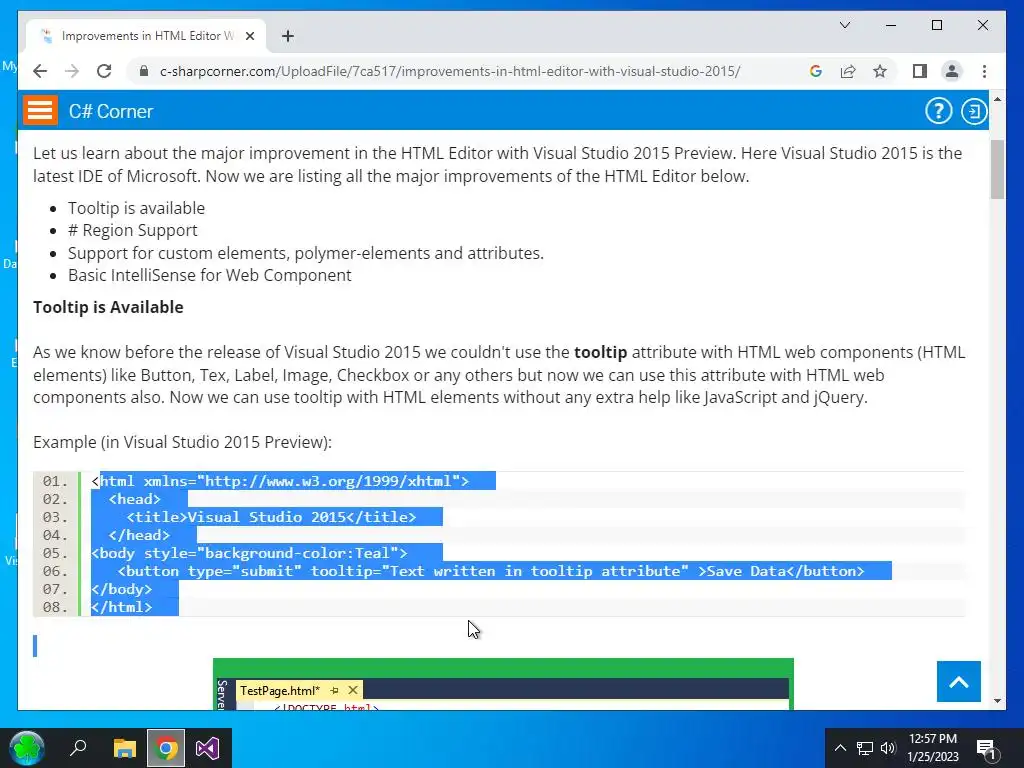Click the 'Tooltip is available' bullet

point(136,208)
